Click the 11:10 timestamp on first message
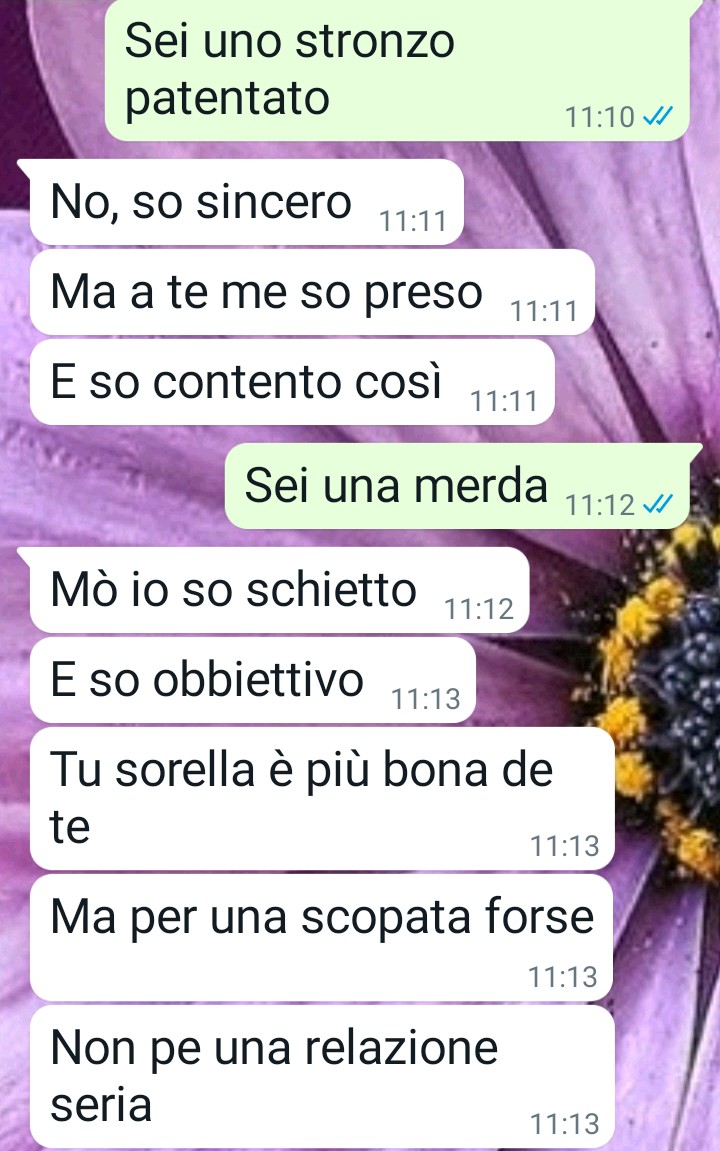 pos(599,117)
